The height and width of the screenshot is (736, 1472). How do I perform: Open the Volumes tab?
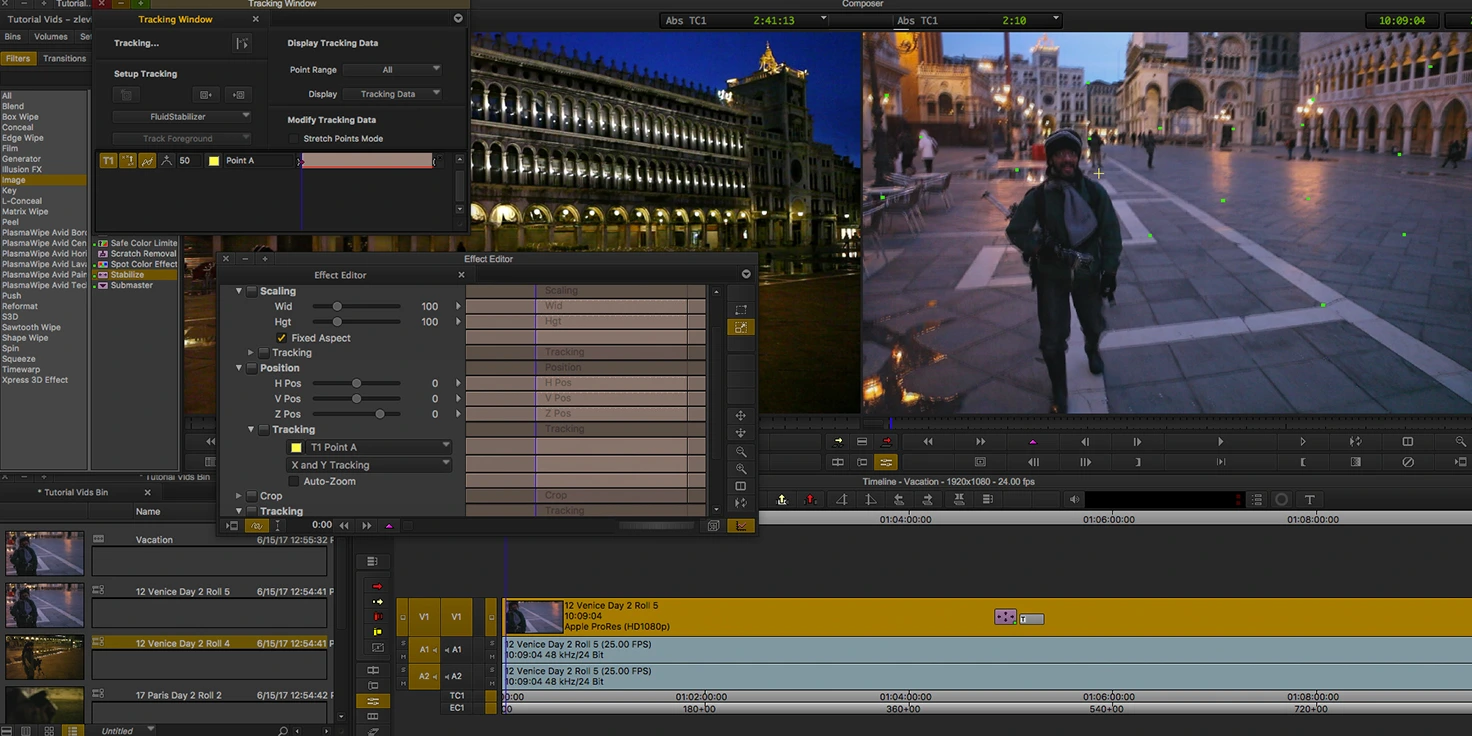pyautogui.click(x=51, y=37)
